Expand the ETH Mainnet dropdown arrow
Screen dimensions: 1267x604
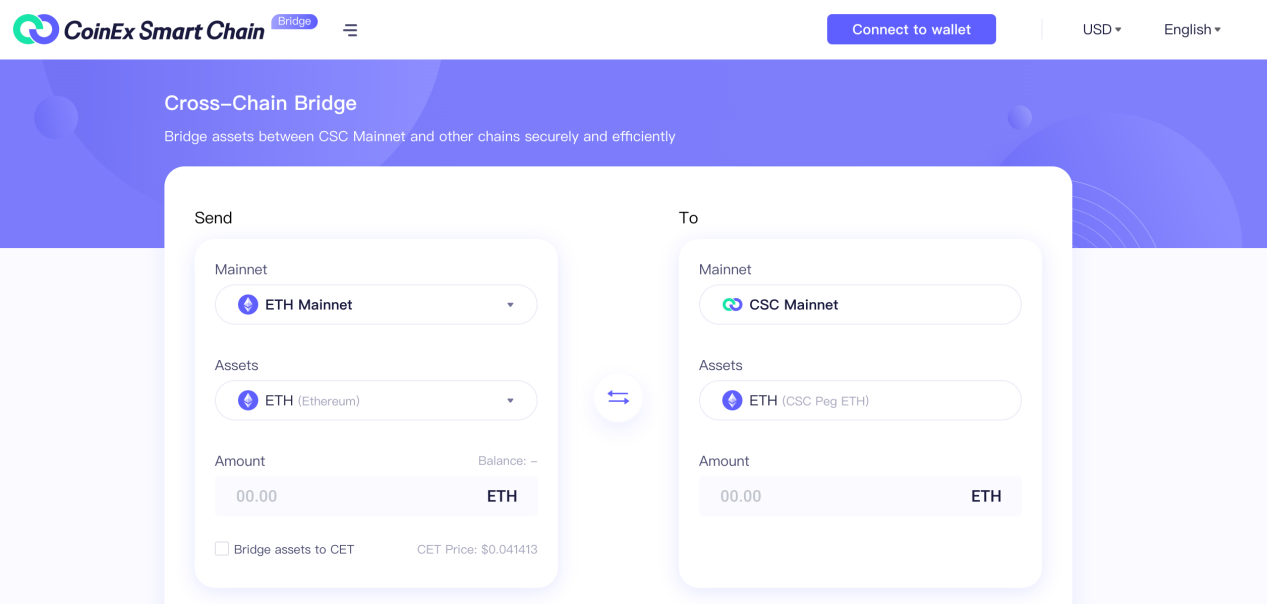point(510,305)
